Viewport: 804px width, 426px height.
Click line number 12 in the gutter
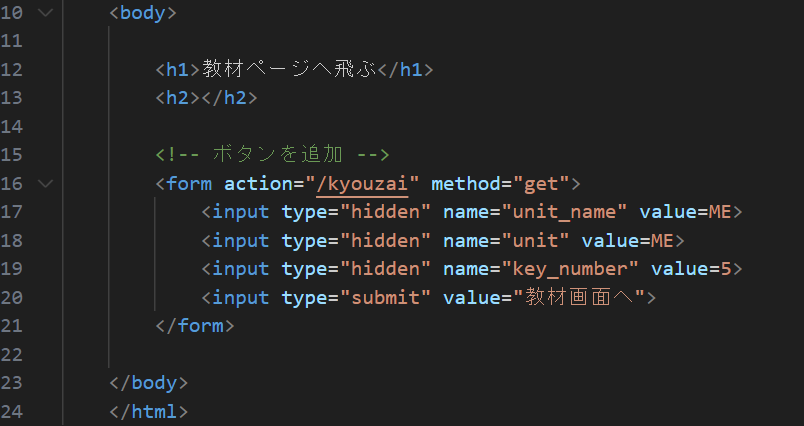coord(13,70)
